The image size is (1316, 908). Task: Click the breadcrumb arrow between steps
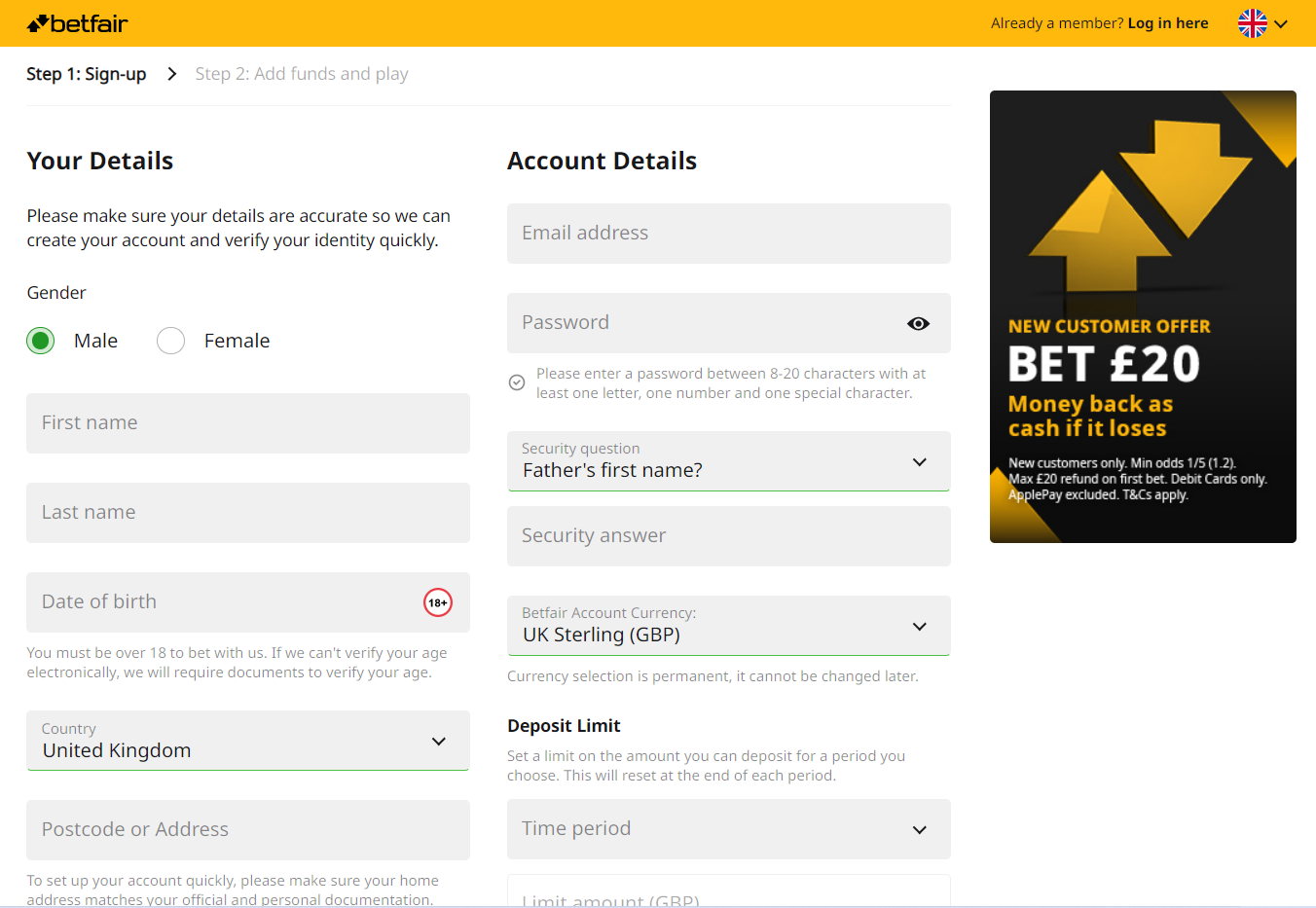(x=171, y=74)
